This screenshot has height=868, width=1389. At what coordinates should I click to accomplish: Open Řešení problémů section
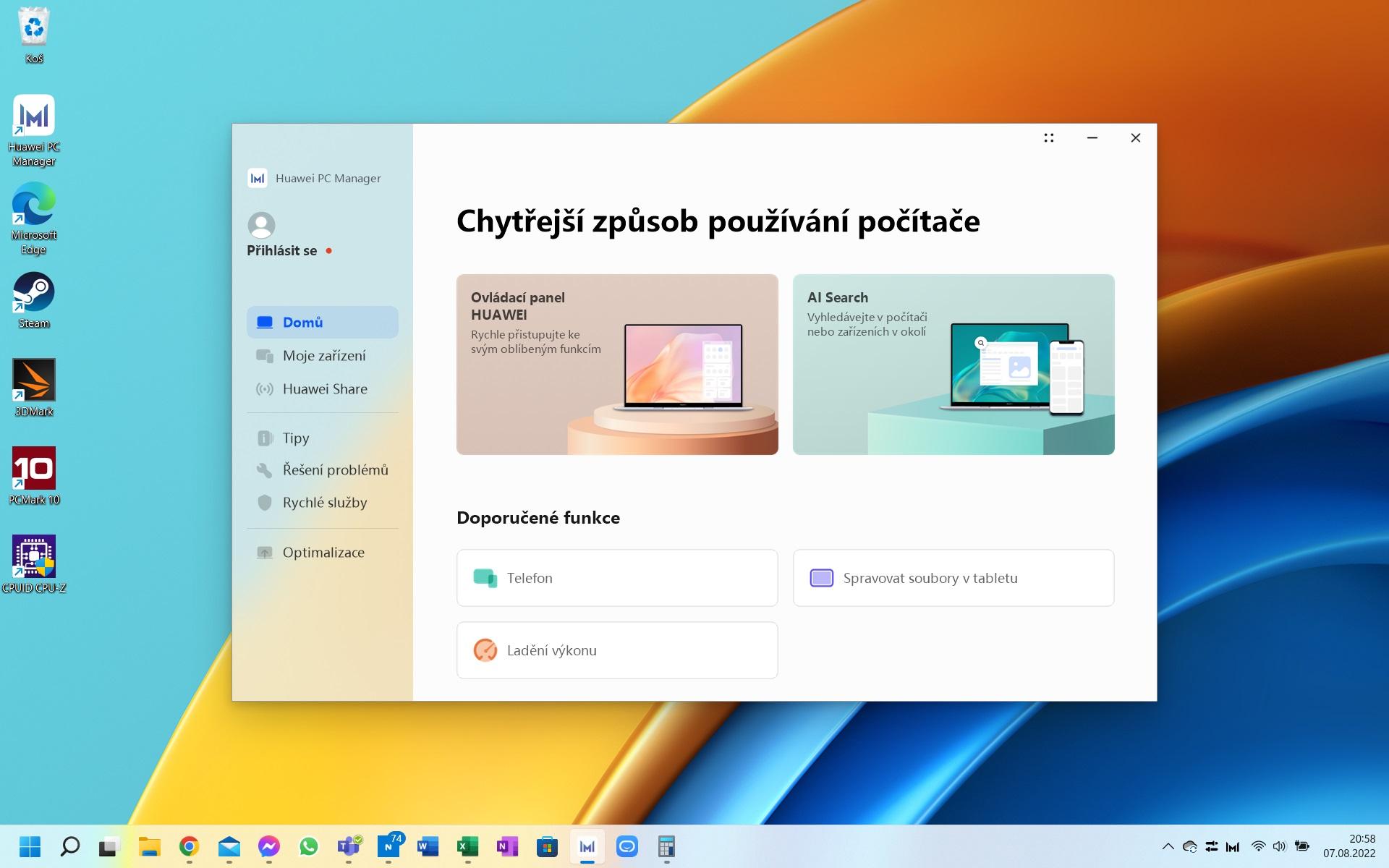coord(322,470)
